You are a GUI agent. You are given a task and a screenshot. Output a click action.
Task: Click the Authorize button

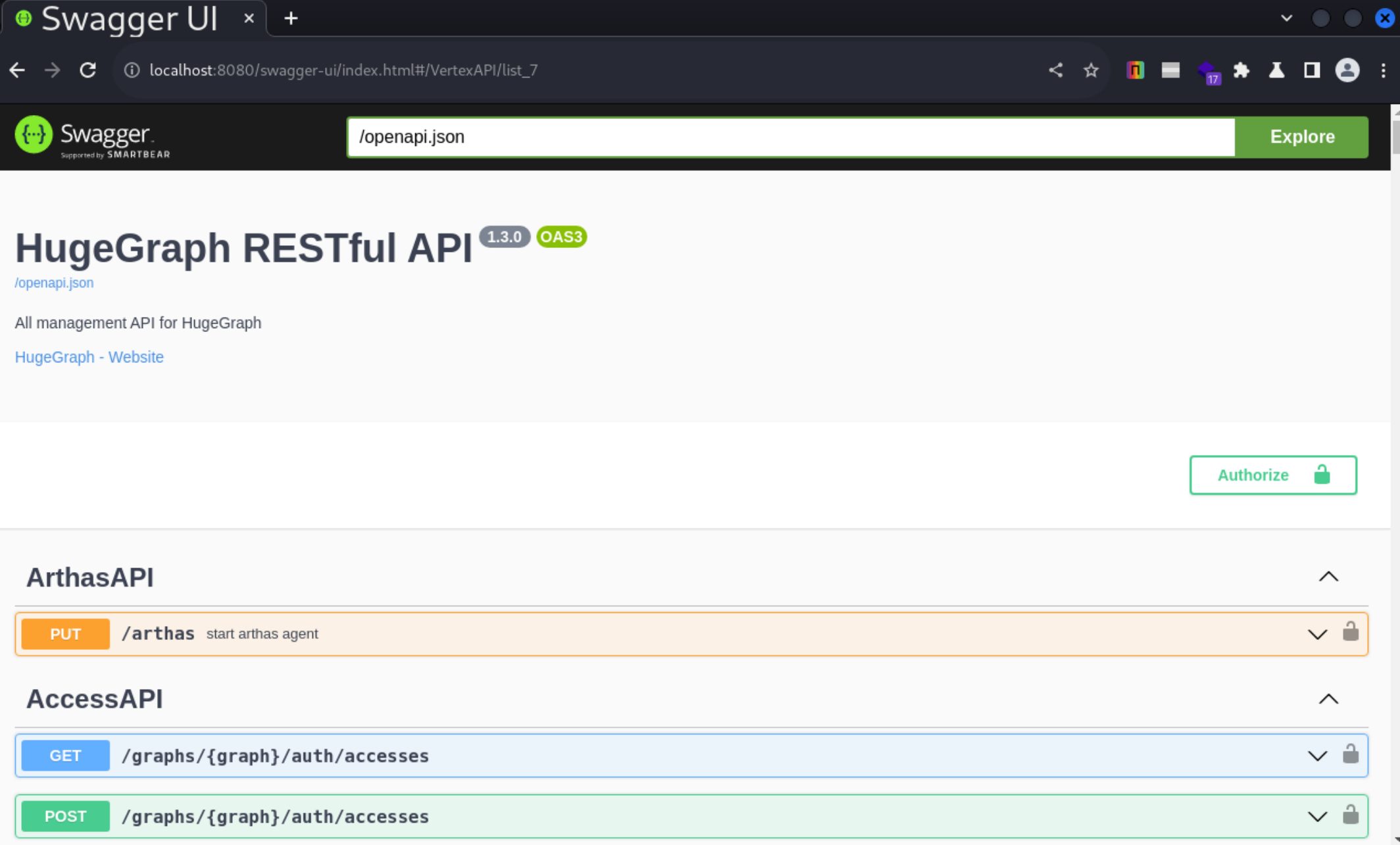pyautogui.click(x=1272, y=475)
